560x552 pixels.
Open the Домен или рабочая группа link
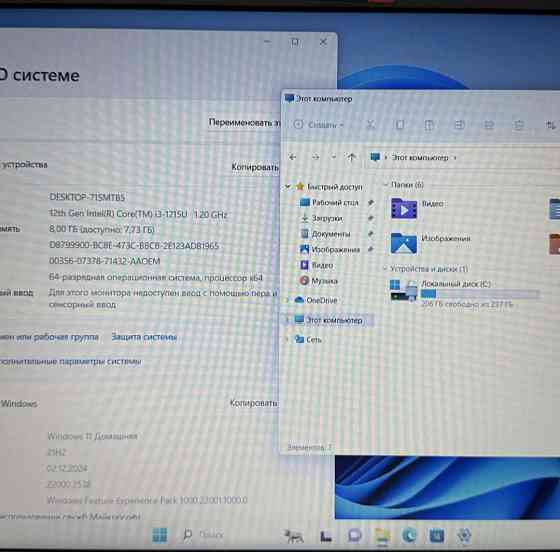(49, 337)
